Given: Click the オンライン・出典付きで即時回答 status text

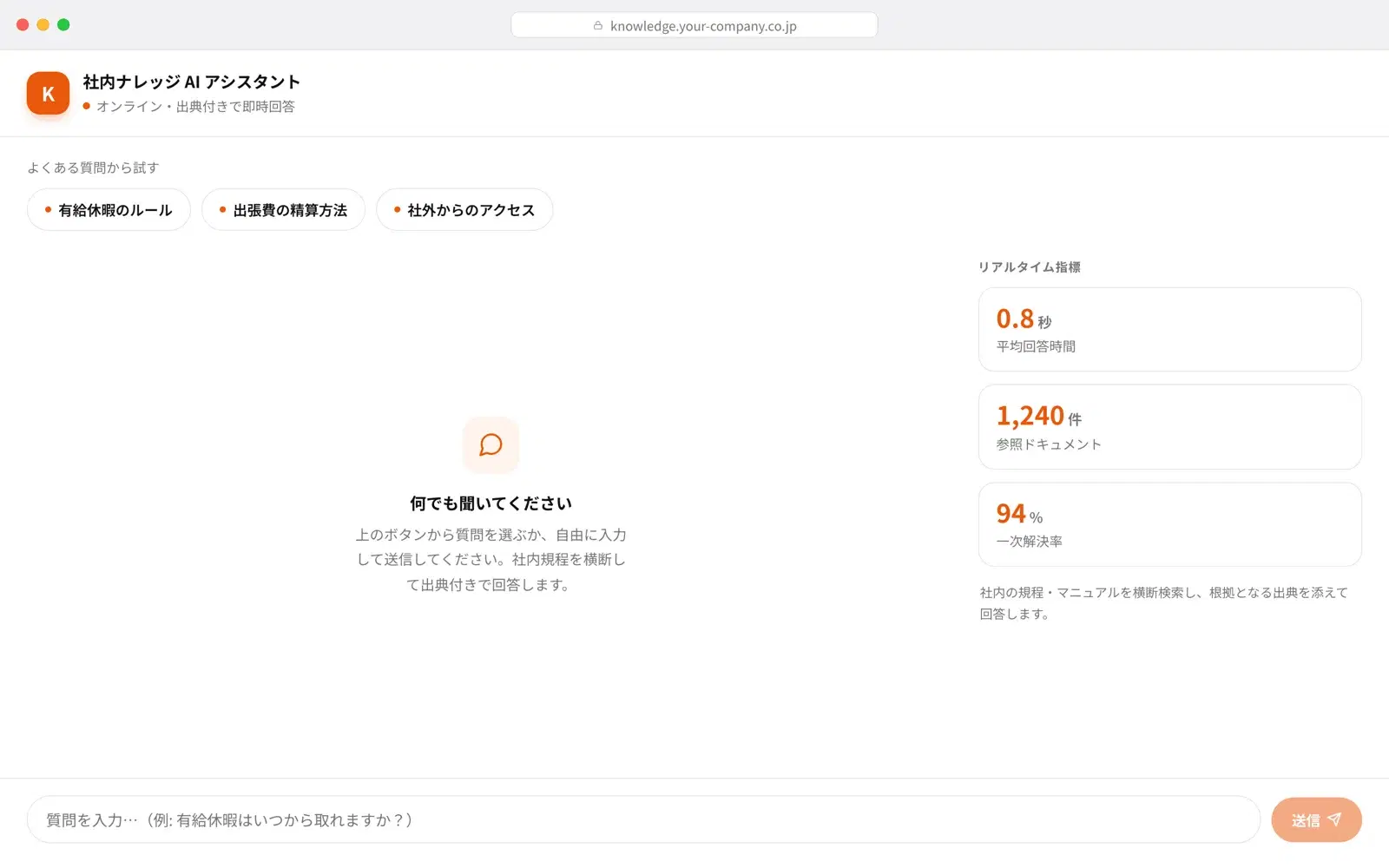Looking at the screenshot, I should coord(195,106).
